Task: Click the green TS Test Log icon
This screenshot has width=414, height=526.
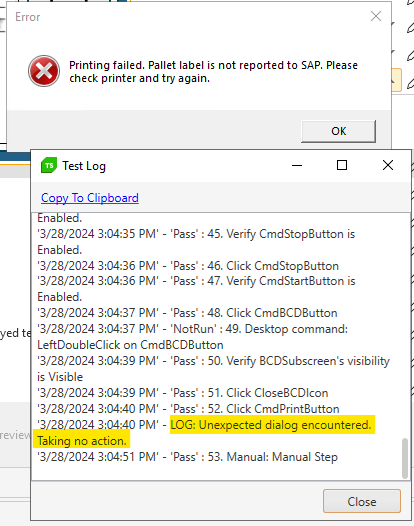Action: click(49, 165)
